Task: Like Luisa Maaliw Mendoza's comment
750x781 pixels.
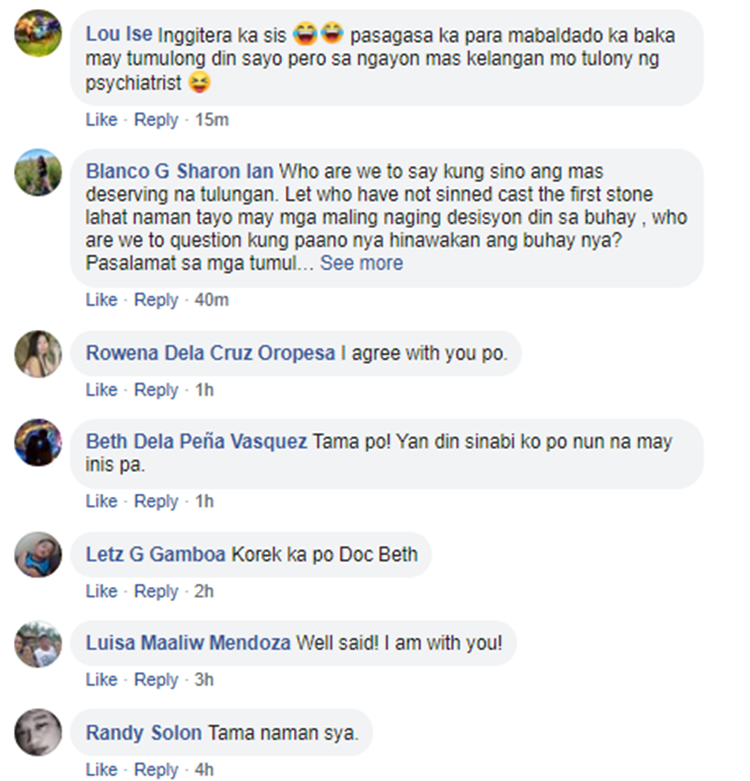Action: (102, 679)
